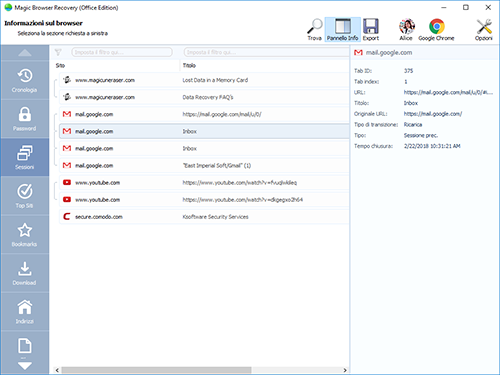Choose the Google Chrome browser icon
Screen dimensions: 500x375
click(x=436, y=30)
